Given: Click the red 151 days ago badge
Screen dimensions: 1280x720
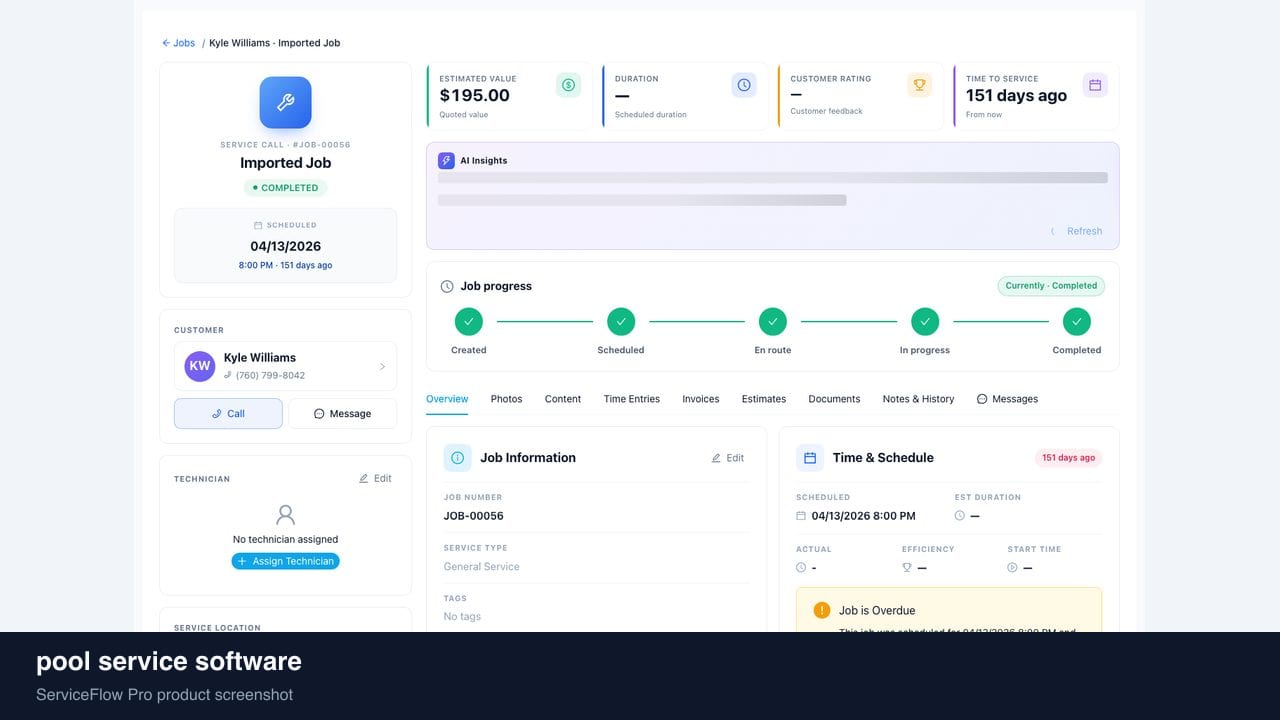Looking at the screenshot, I should click(x=1068, y=458).
